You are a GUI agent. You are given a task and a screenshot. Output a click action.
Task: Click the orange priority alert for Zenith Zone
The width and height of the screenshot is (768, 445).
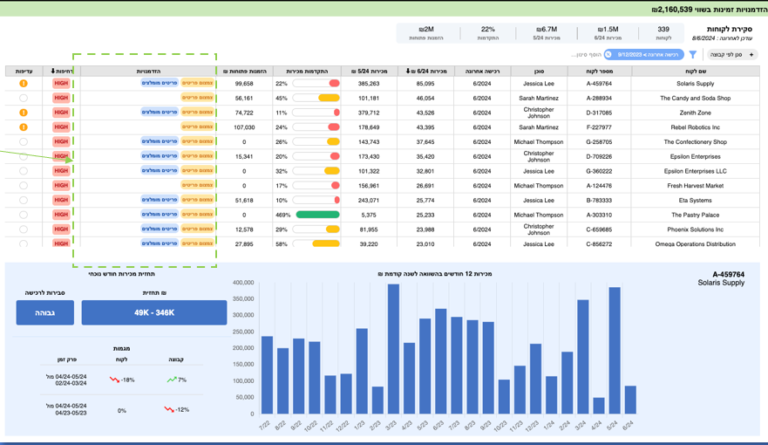point(23,113)
